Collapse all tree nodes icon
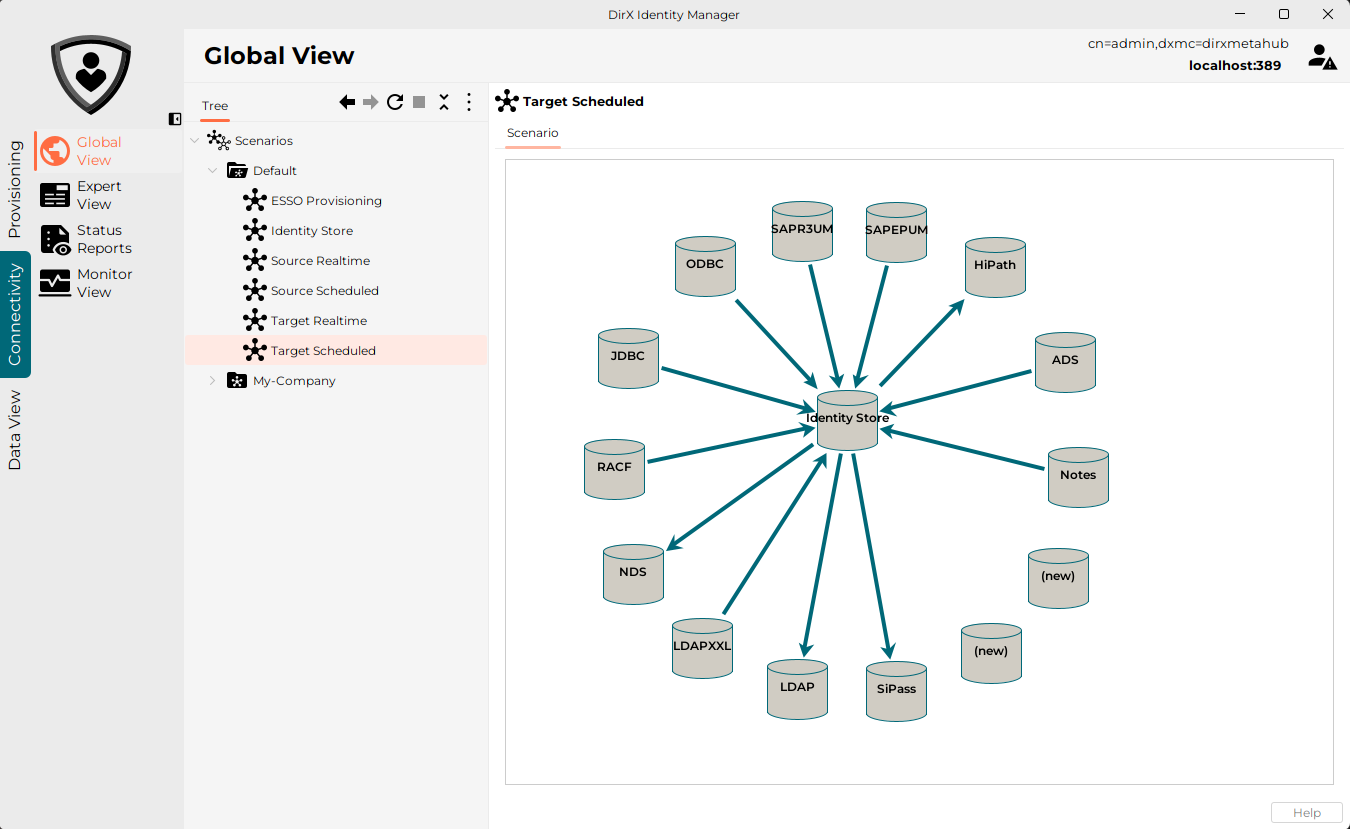 (444, 102)
